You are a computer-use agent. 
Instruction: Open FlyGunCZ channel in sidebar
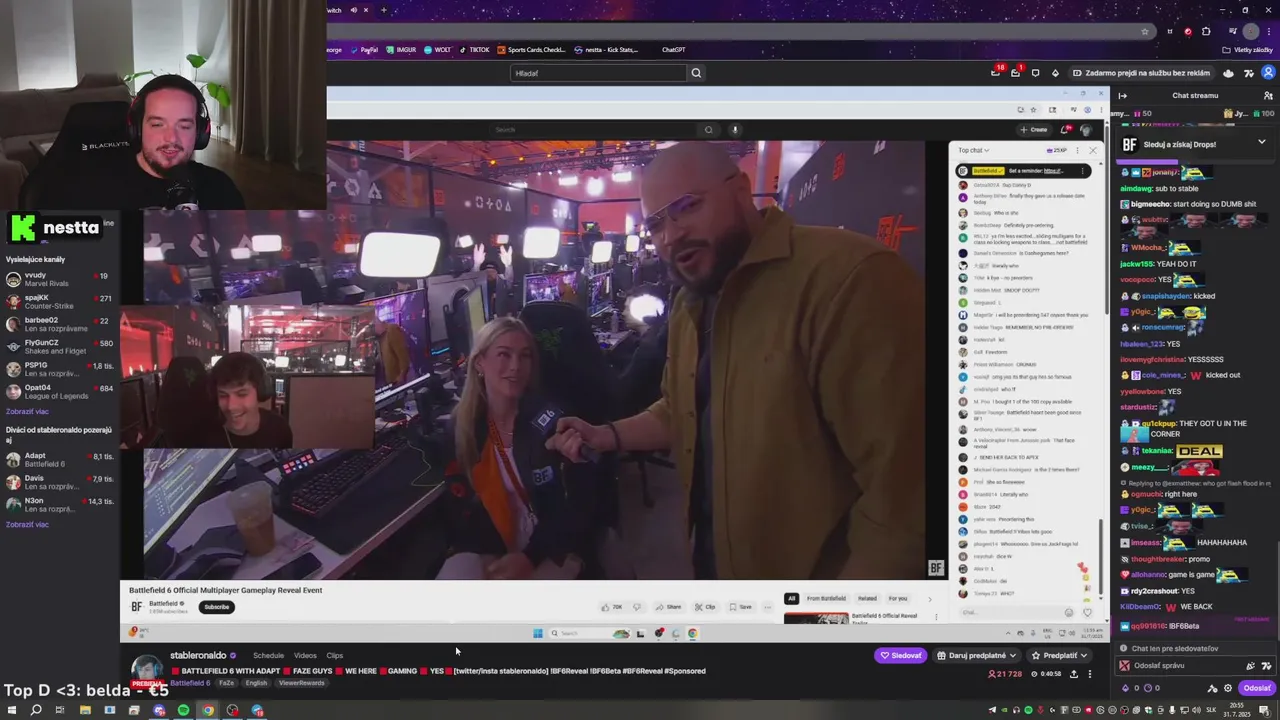click(60, 347)
